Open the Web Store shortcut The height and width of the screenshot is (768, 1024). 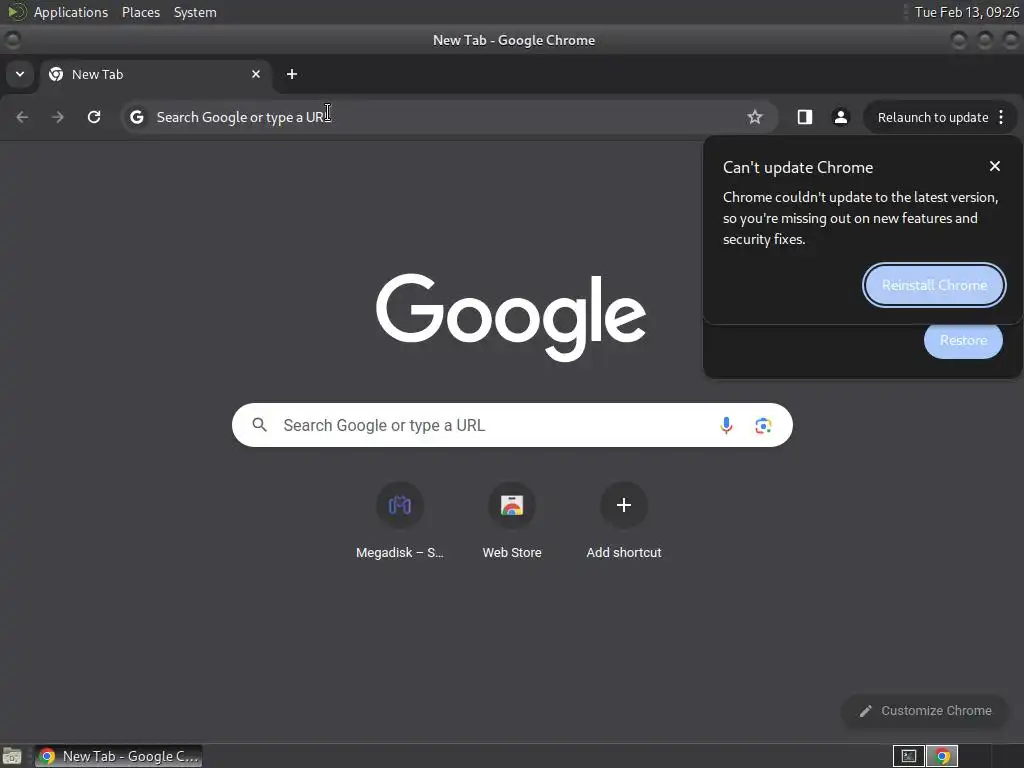(x=512, y=520)
